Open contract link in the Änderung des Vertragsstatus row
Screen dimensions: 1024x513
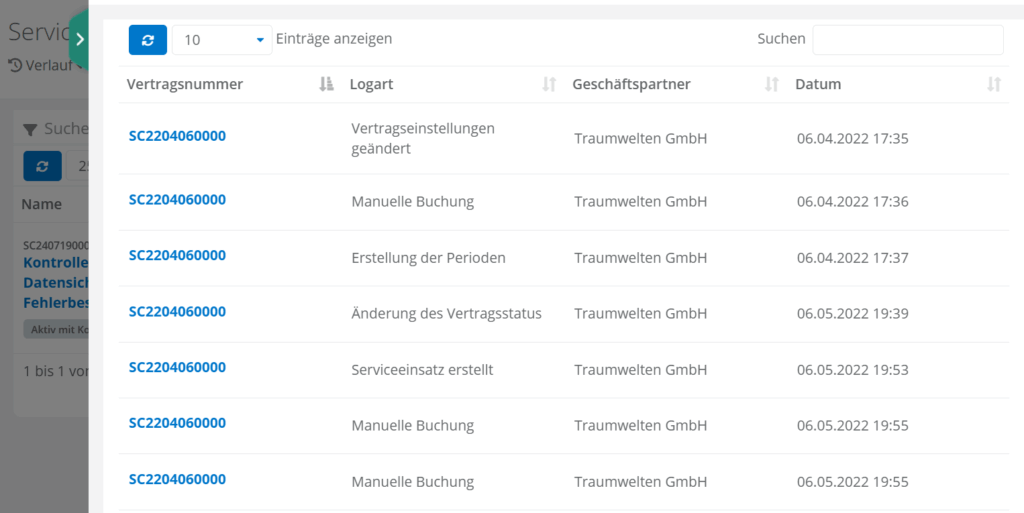177,312
